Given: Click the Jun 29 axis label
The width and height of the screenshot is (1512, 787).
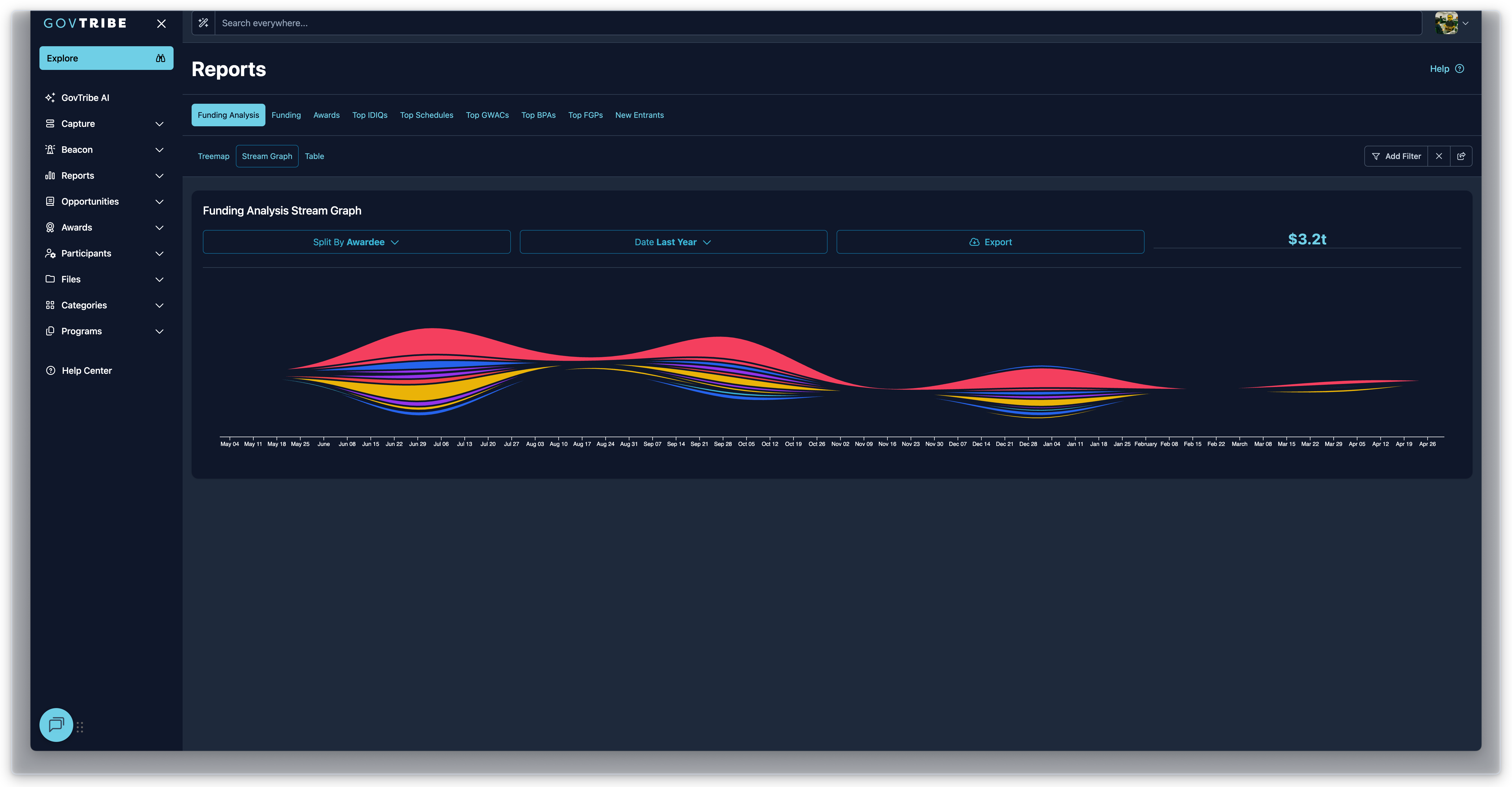Looking at the screenshot, I should [417, 444].
